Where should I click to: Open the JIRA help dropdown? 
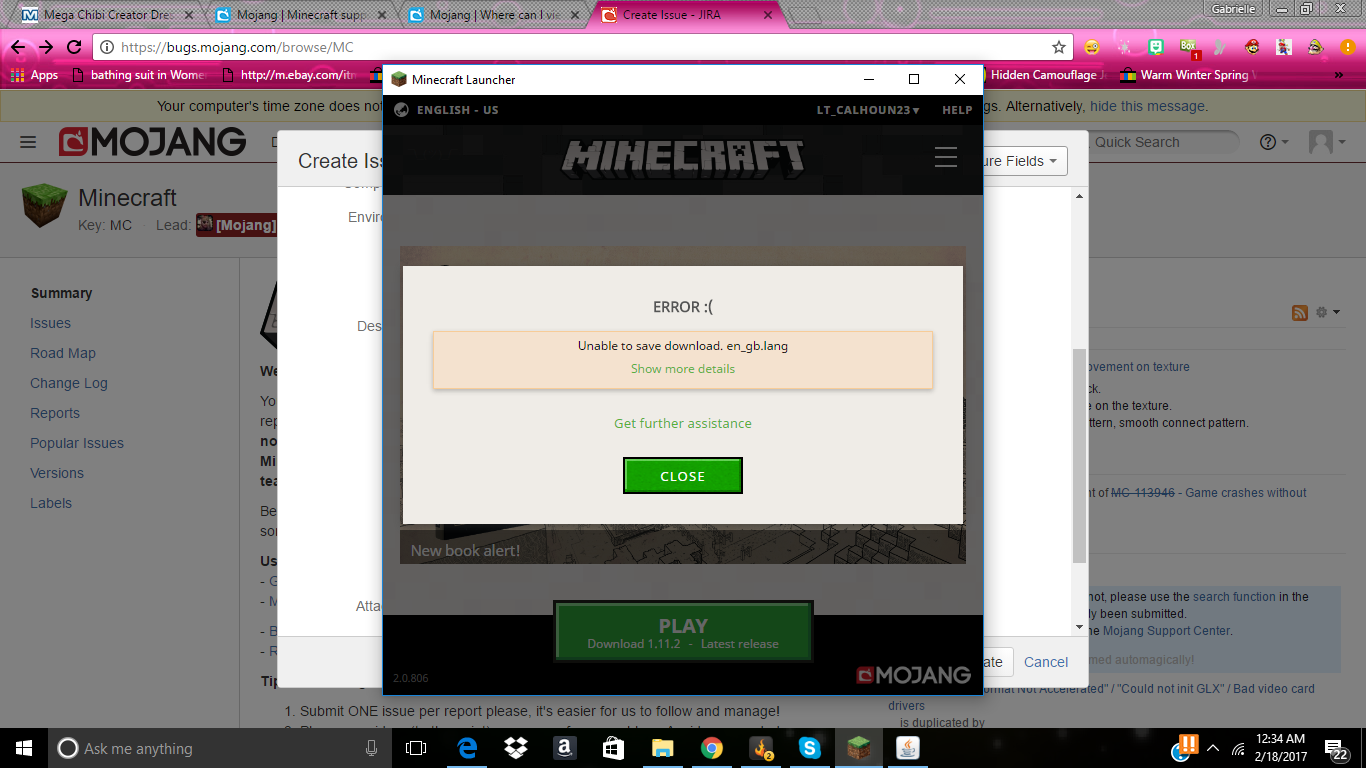(x=1274, y=142)
